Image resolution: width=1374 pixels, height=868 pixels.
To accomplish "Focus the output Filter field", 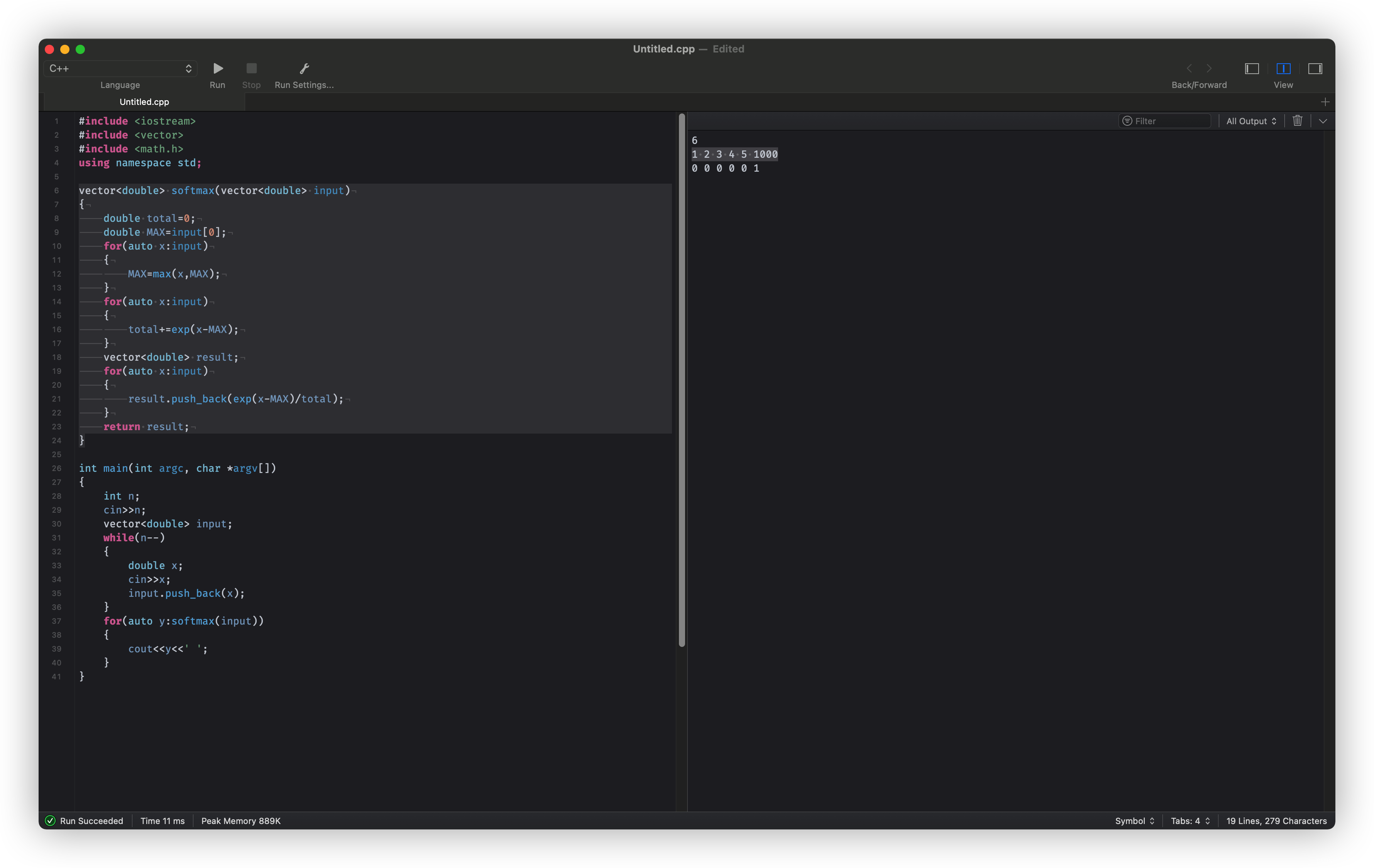I will point(1170,121).
